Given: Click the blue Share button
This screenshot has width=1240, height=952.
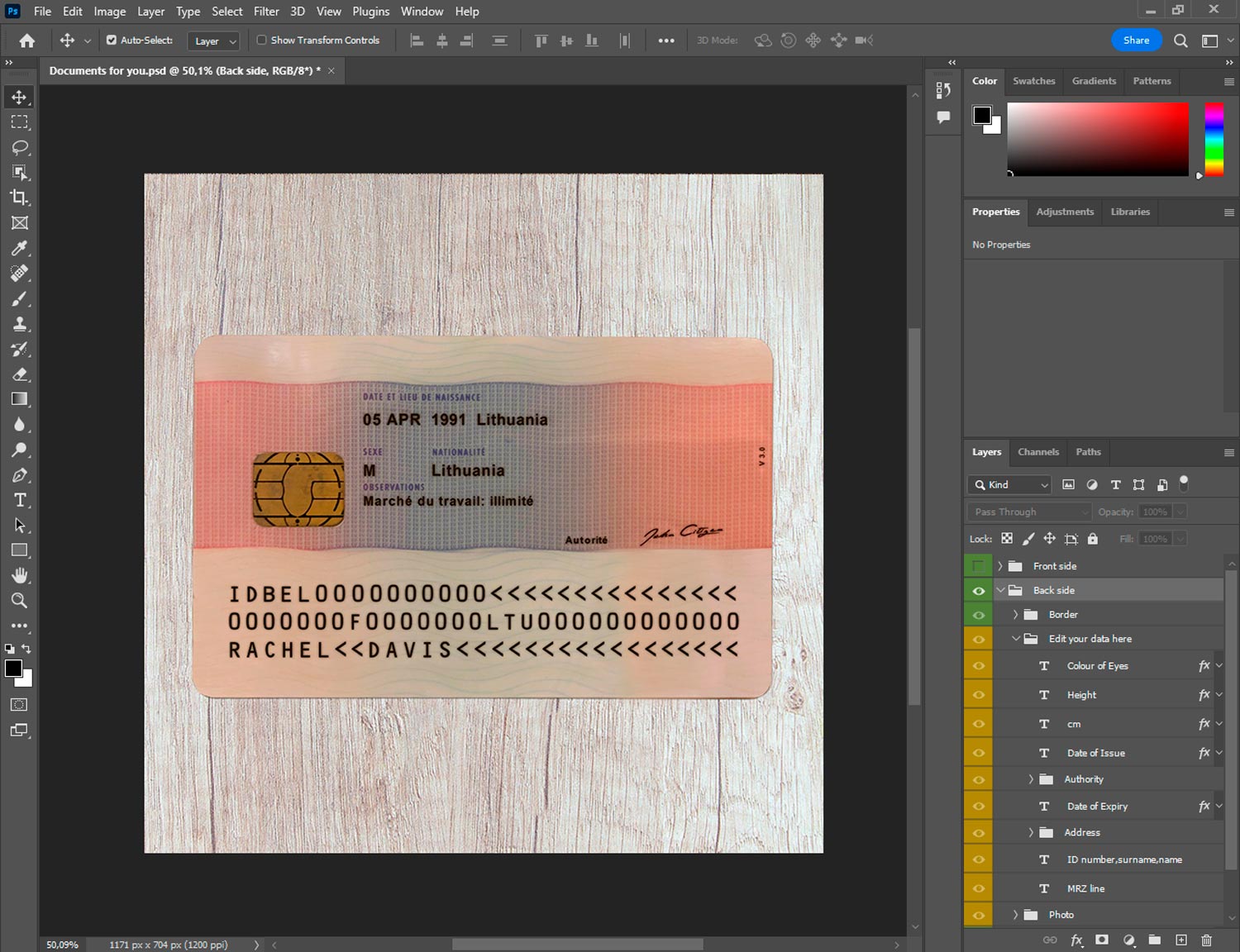Looking at the screenshot, I should pyautogui.click(x=1136, y=40).
